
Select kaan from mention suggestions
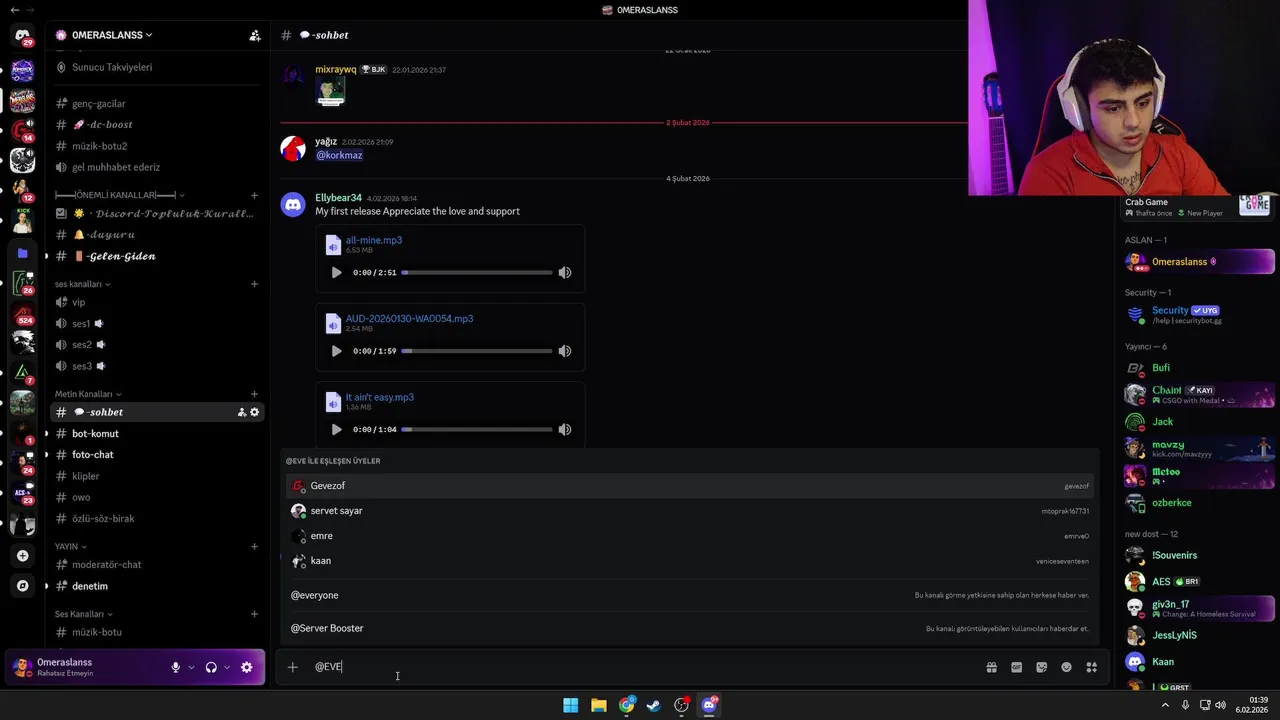(x=690, y=561)
